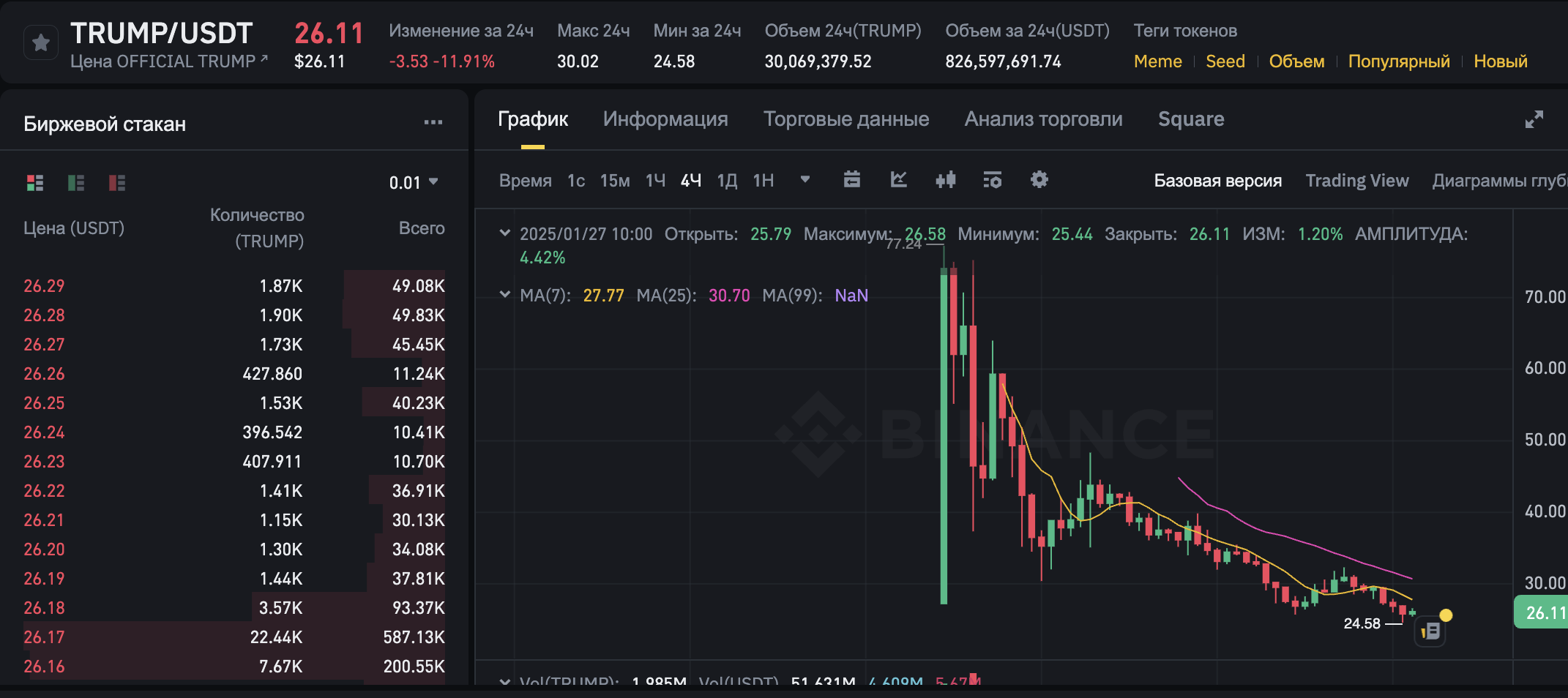The image size is (1568, 698).
Task: Open order book more options menu
Action: tap(433, 122)
